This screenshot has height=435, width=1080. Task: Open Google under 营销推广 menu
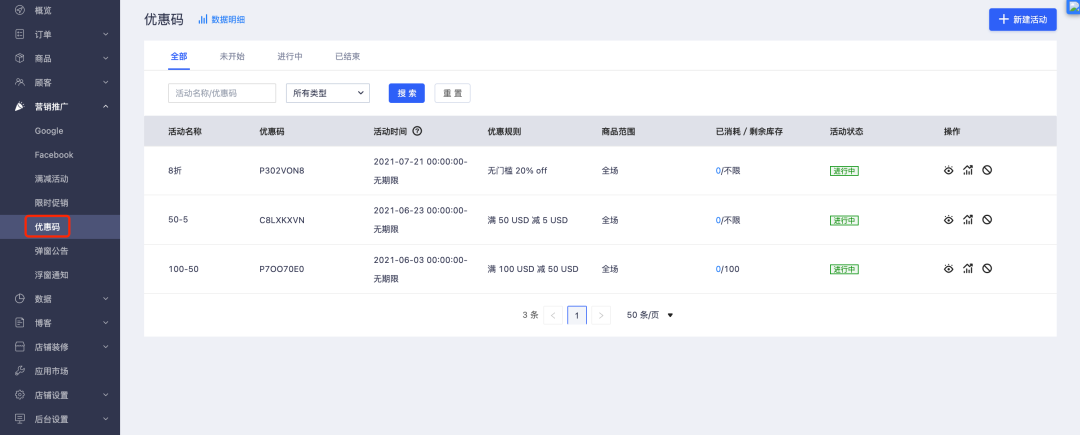point(49,131)
